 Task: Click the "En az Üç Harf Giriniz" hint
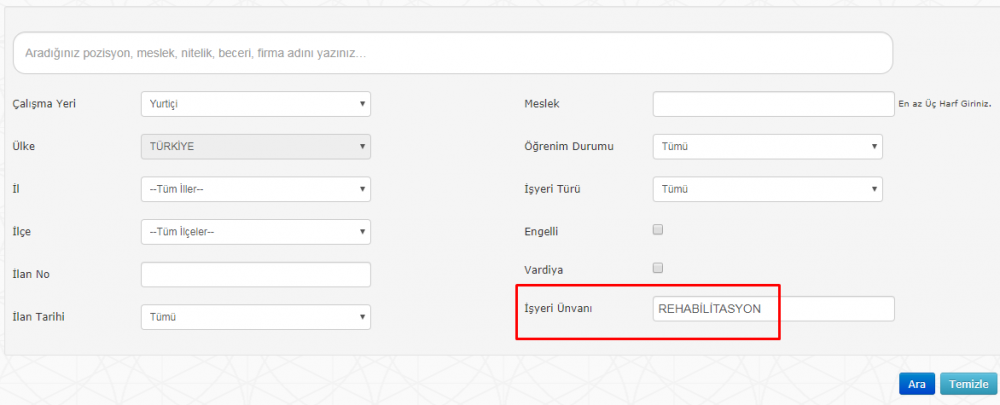point(944,105)
